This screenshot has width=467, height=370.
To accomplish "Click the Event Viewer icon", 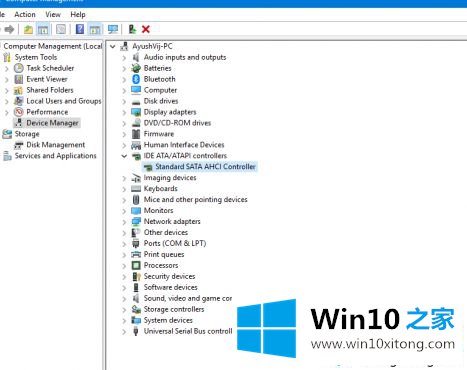I will click(19, 79).
